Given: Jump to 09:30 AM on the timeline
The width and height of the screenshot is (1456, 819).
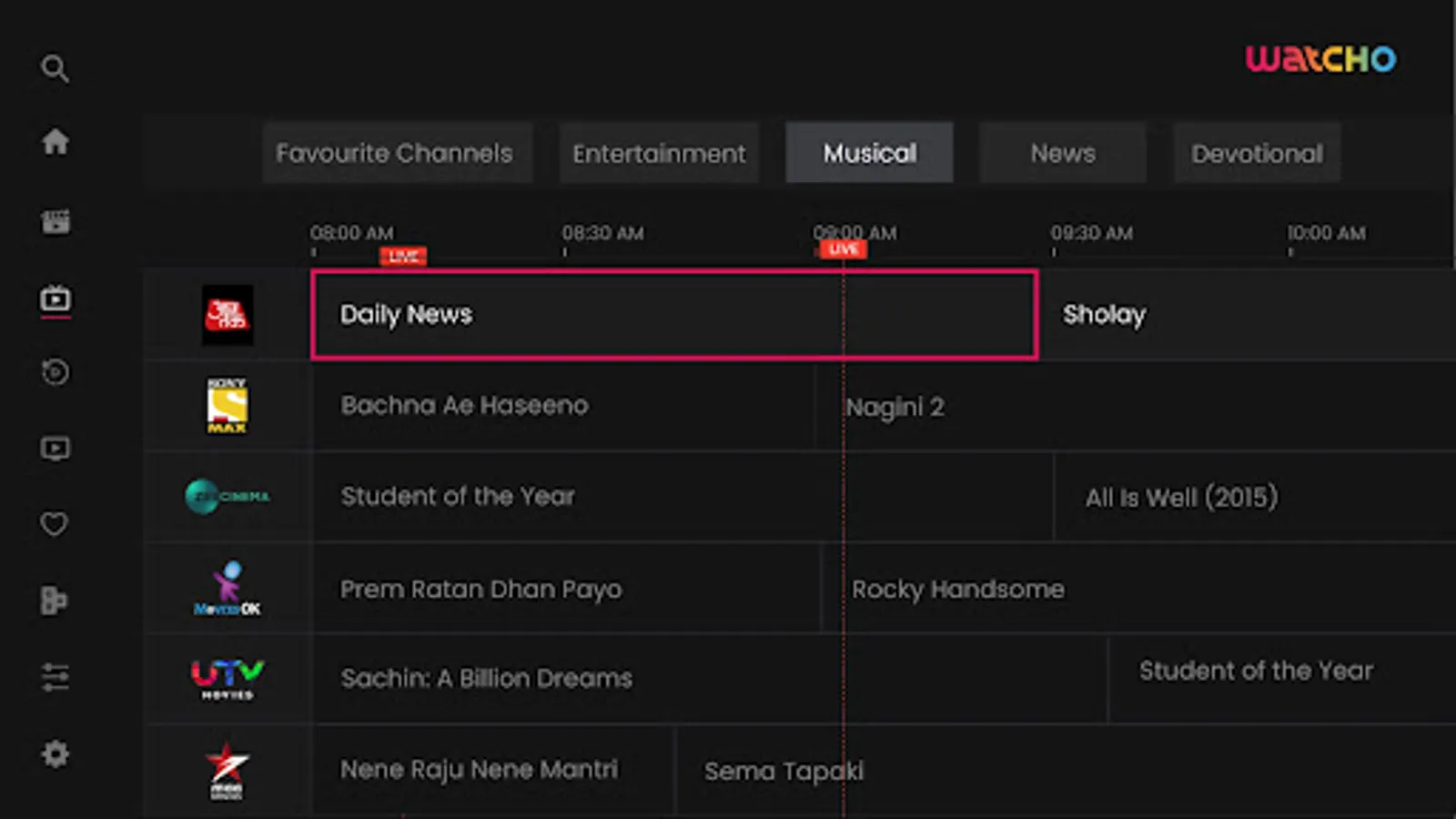Looking at the screenshot, I should [x=1092, y=233].
